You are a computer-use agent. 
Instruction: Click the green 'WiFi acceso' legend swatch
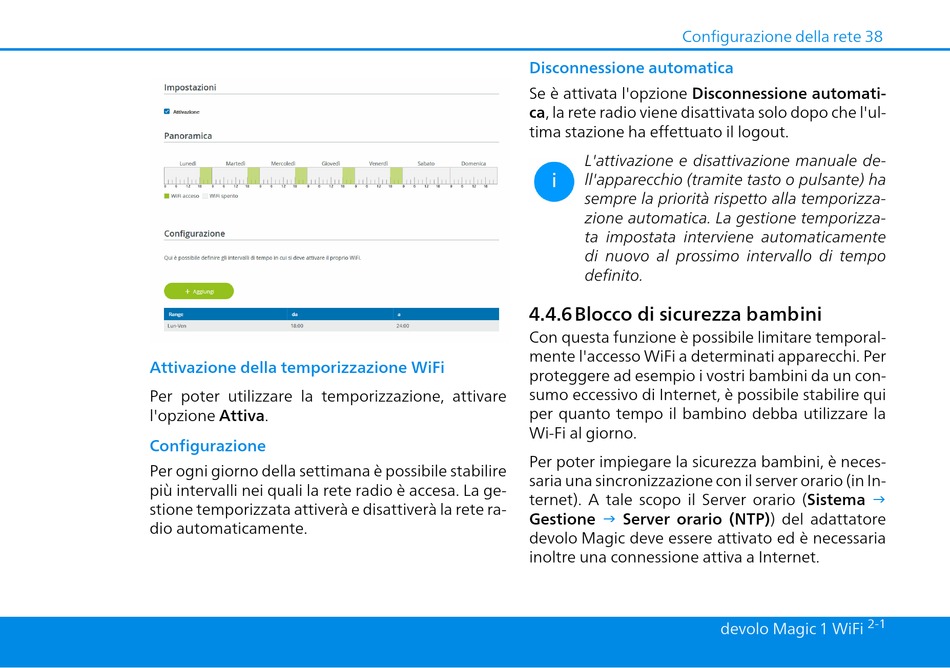167,196
